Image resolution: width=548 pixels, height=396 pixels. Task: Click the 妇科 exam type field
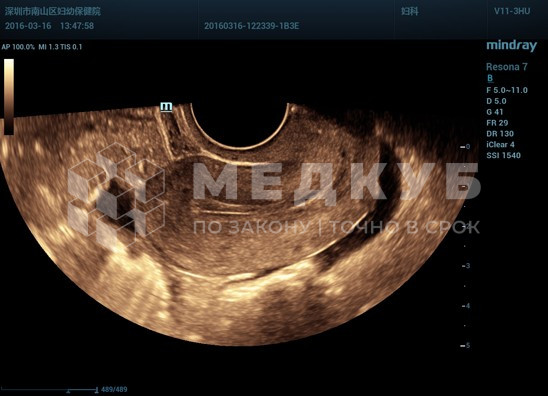point(409,11)
